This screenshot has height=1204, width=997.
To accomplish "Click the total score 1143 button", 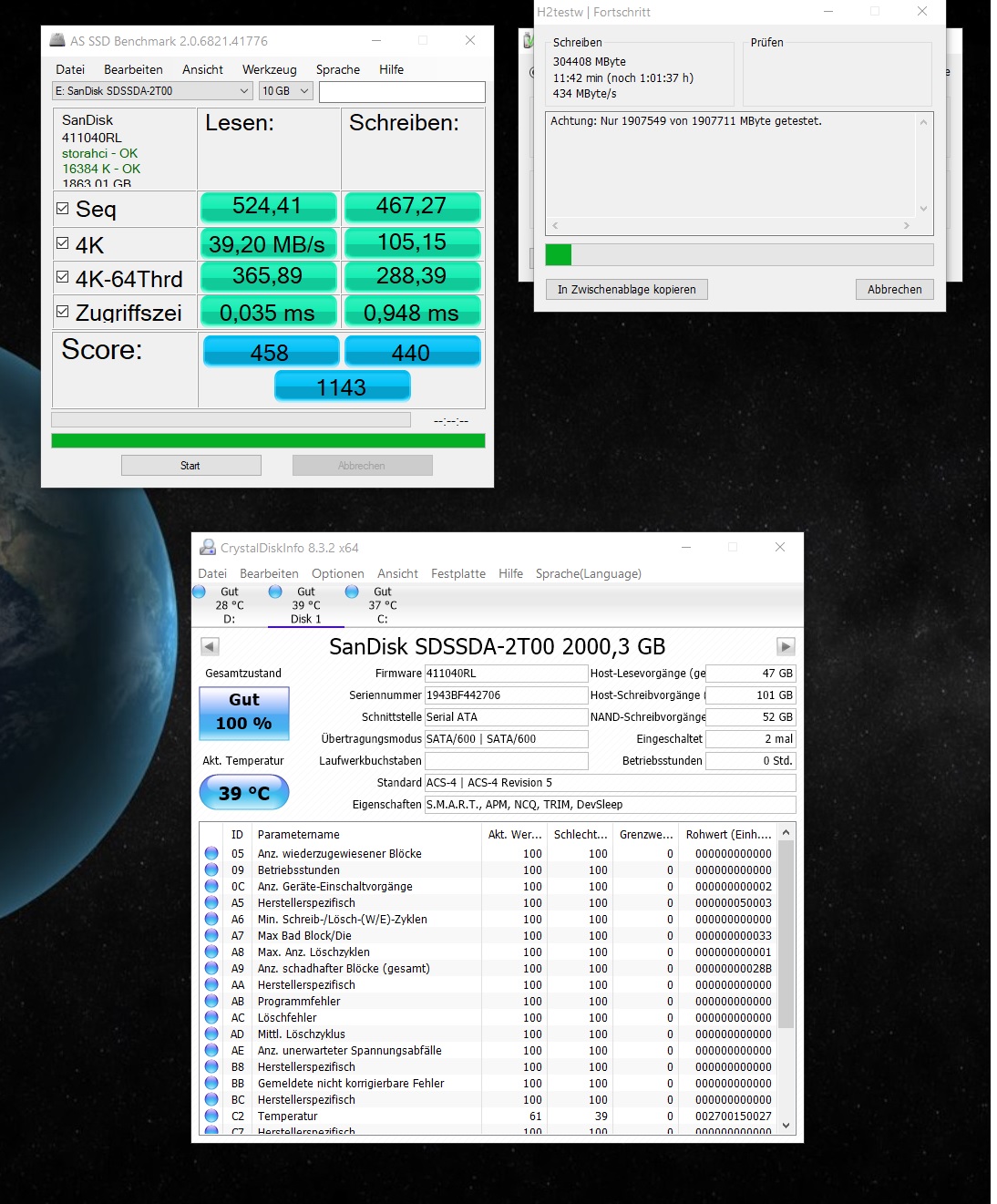I will click(342, 386).
